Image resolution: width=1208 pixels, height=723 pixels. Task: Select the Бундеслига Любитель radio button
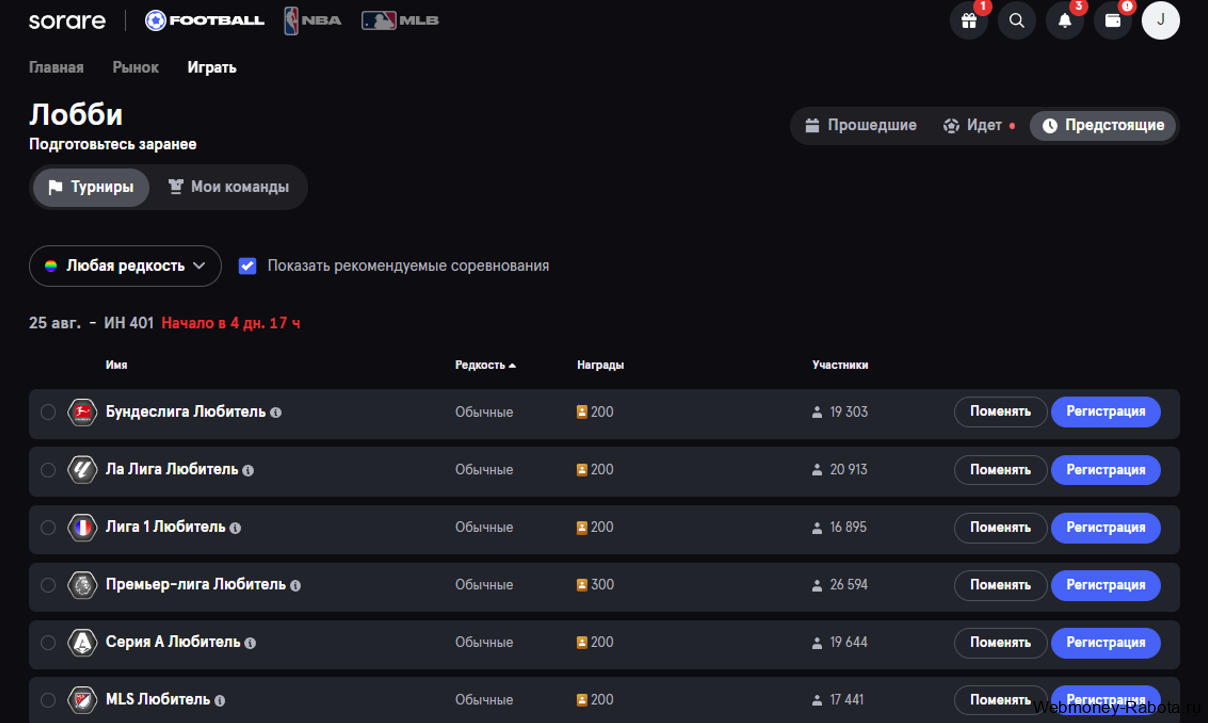[x=48, y=412]
